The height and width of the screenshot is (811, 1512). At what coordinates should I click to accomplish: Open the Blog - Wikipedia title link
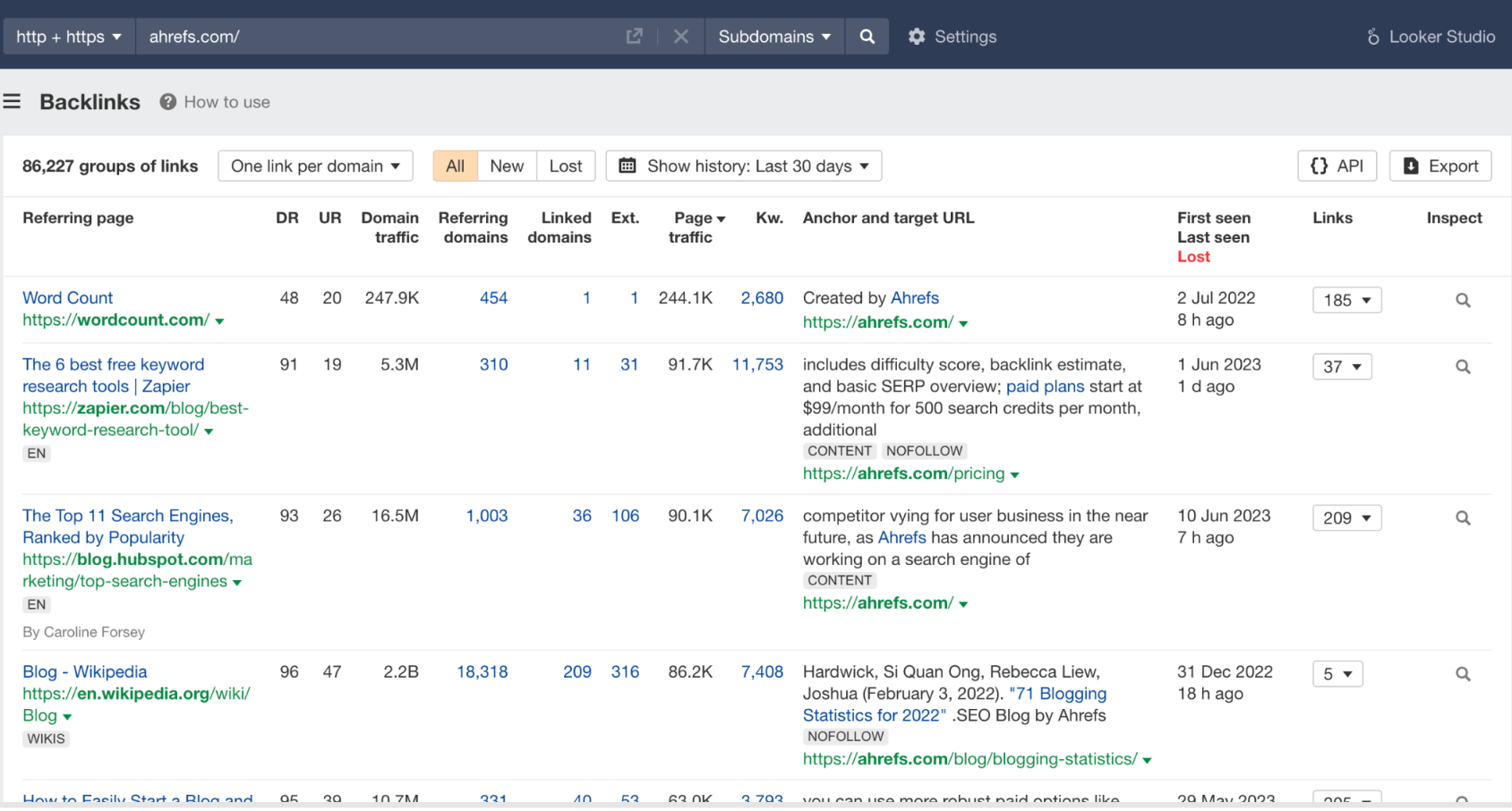pyautogui.click(x=85, y=672)
